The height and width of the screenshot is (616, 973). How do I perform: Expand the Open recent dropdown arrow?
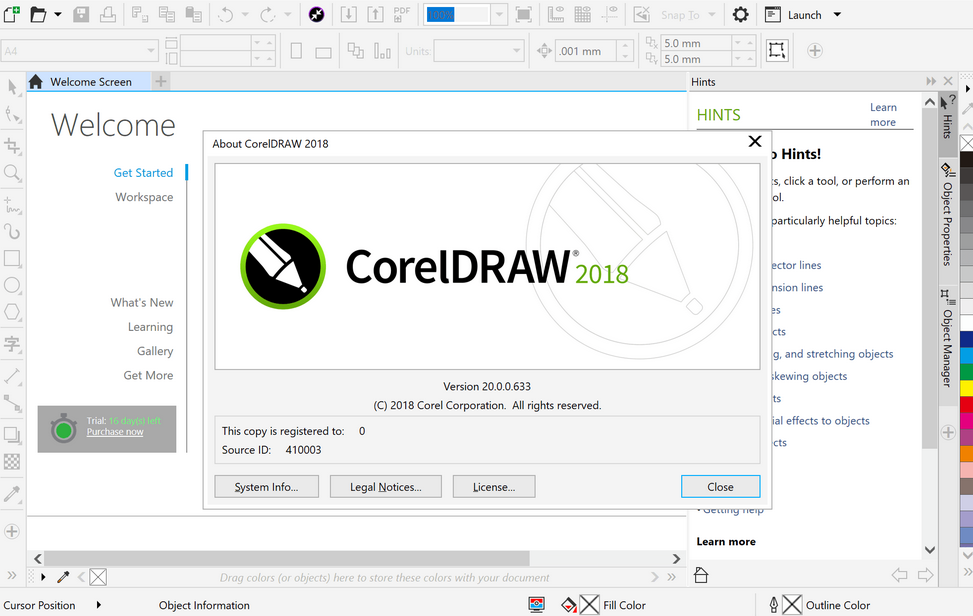[58, 15]
